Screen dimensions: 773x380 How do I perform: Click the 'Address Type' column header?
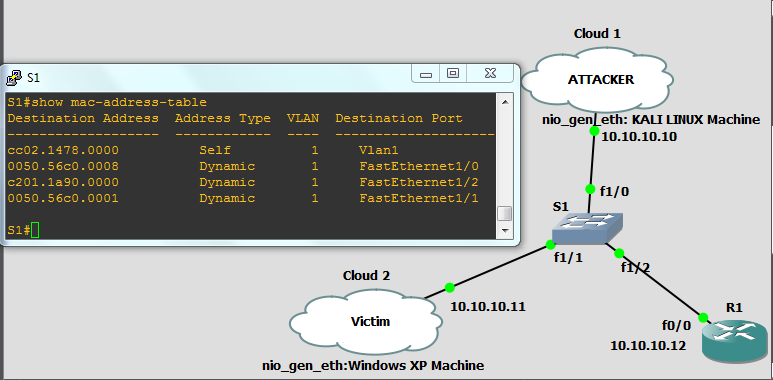coord(223,118)
